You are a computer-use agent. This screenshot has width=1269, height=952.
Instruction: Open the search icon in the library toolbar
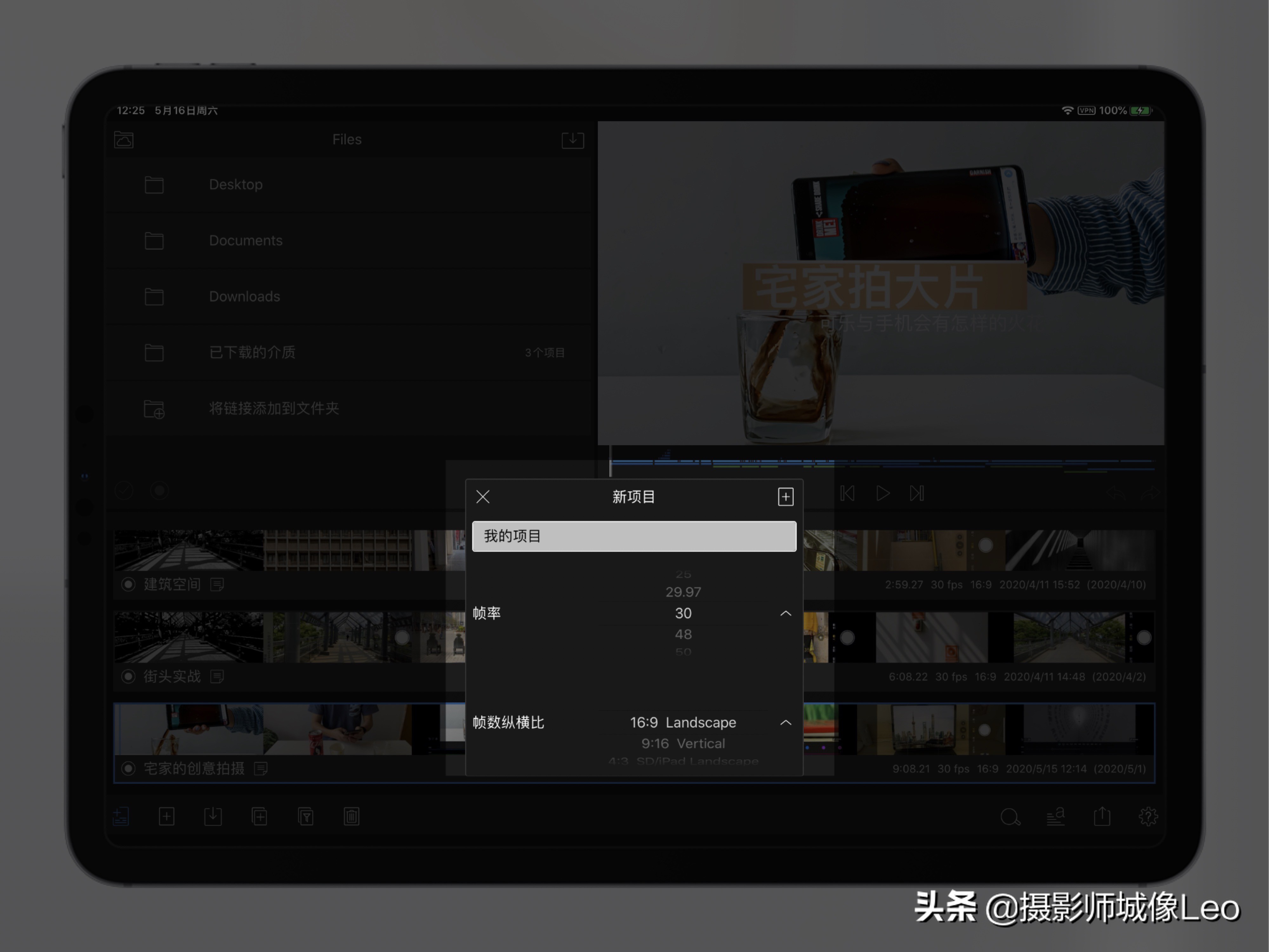1011,817
